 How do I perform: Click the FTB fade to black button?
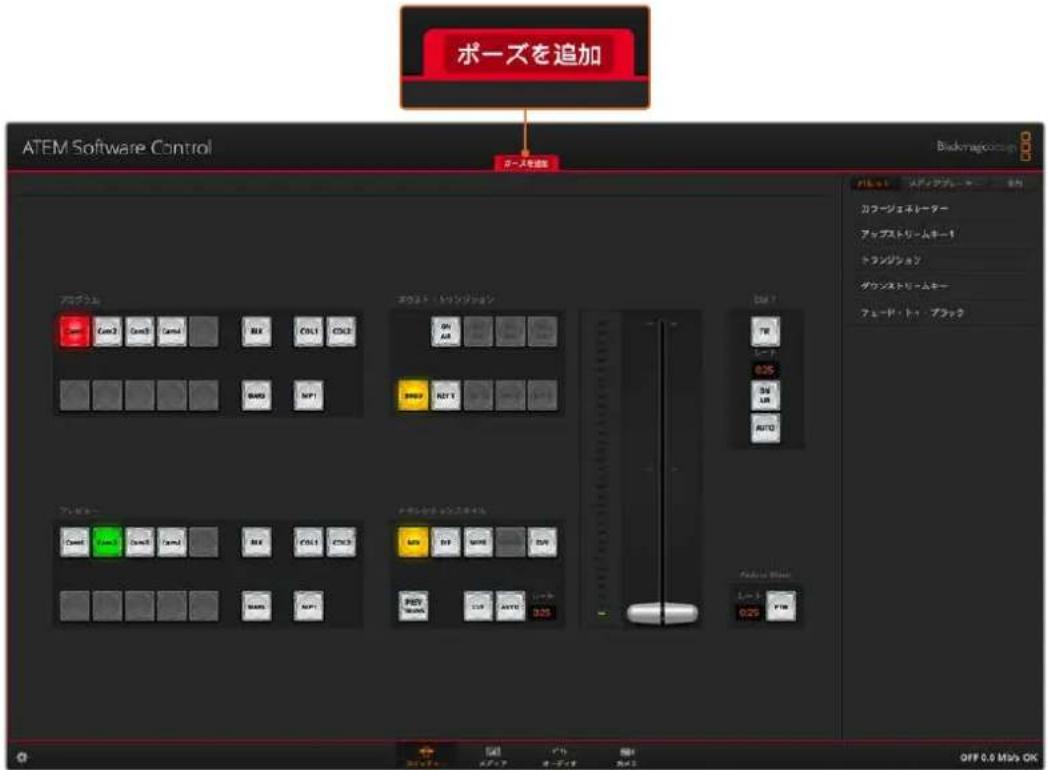pyautogui.click(x=781, y=606)
